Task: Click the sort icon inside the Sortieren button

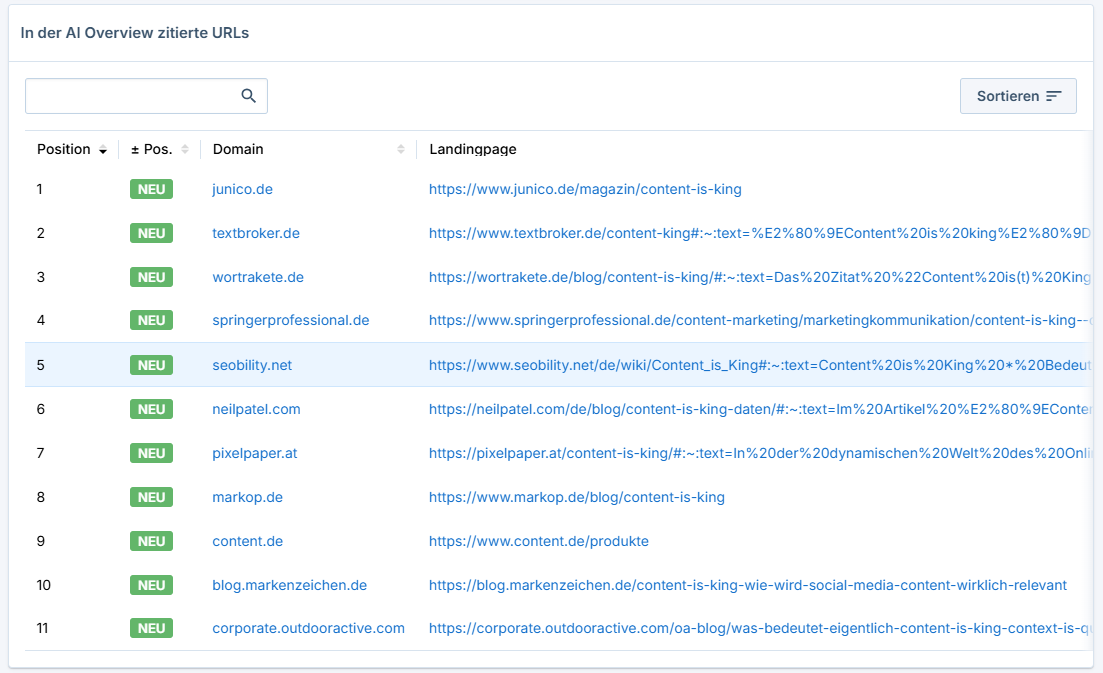Action: click(1054, 95)
